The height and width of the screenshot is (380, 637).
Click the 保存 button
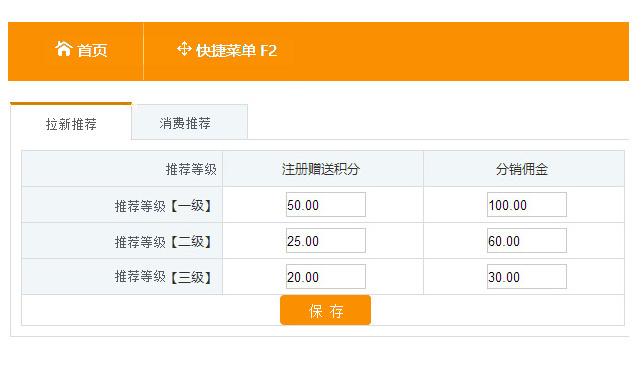(x=325, y=311)
